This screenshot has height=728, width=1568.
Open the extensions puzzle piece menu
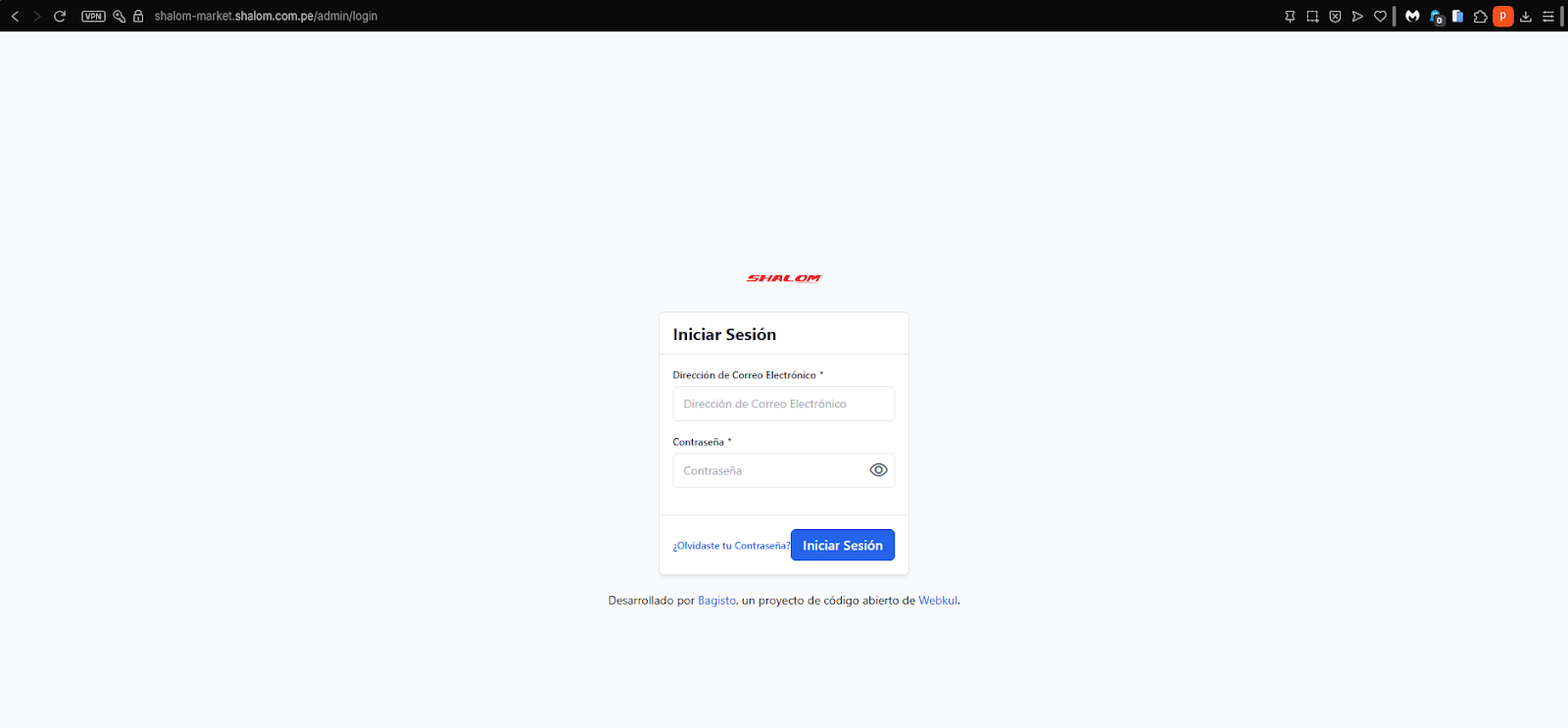click(x=1480, y=16)
